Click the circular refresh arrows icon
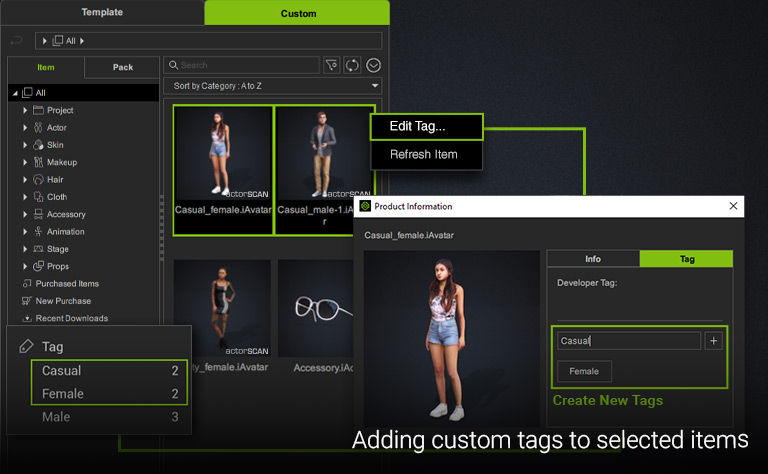This screenshot has height=474, width=768. click(x=352, y=65)
